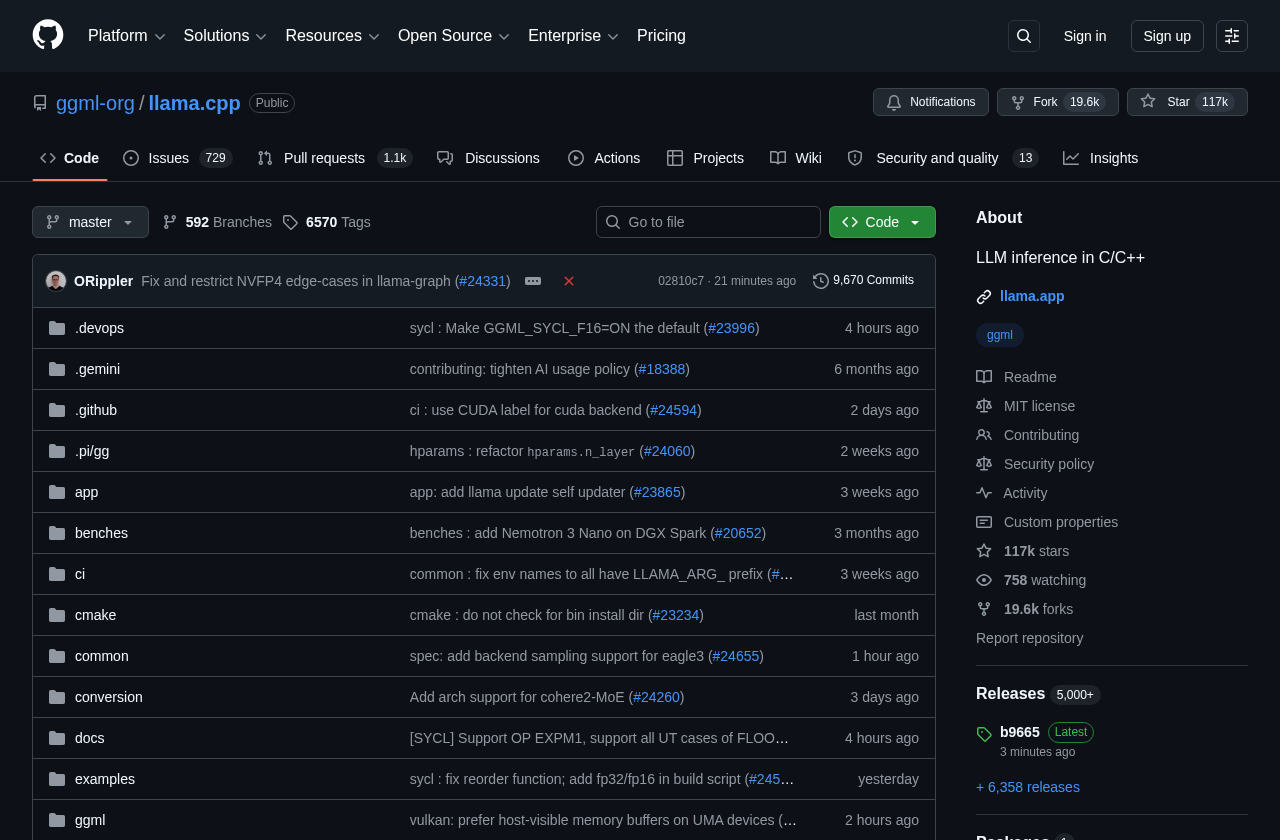Click the b9665 release tag icon
The image size is (1280, 840).
pos(984,734)
